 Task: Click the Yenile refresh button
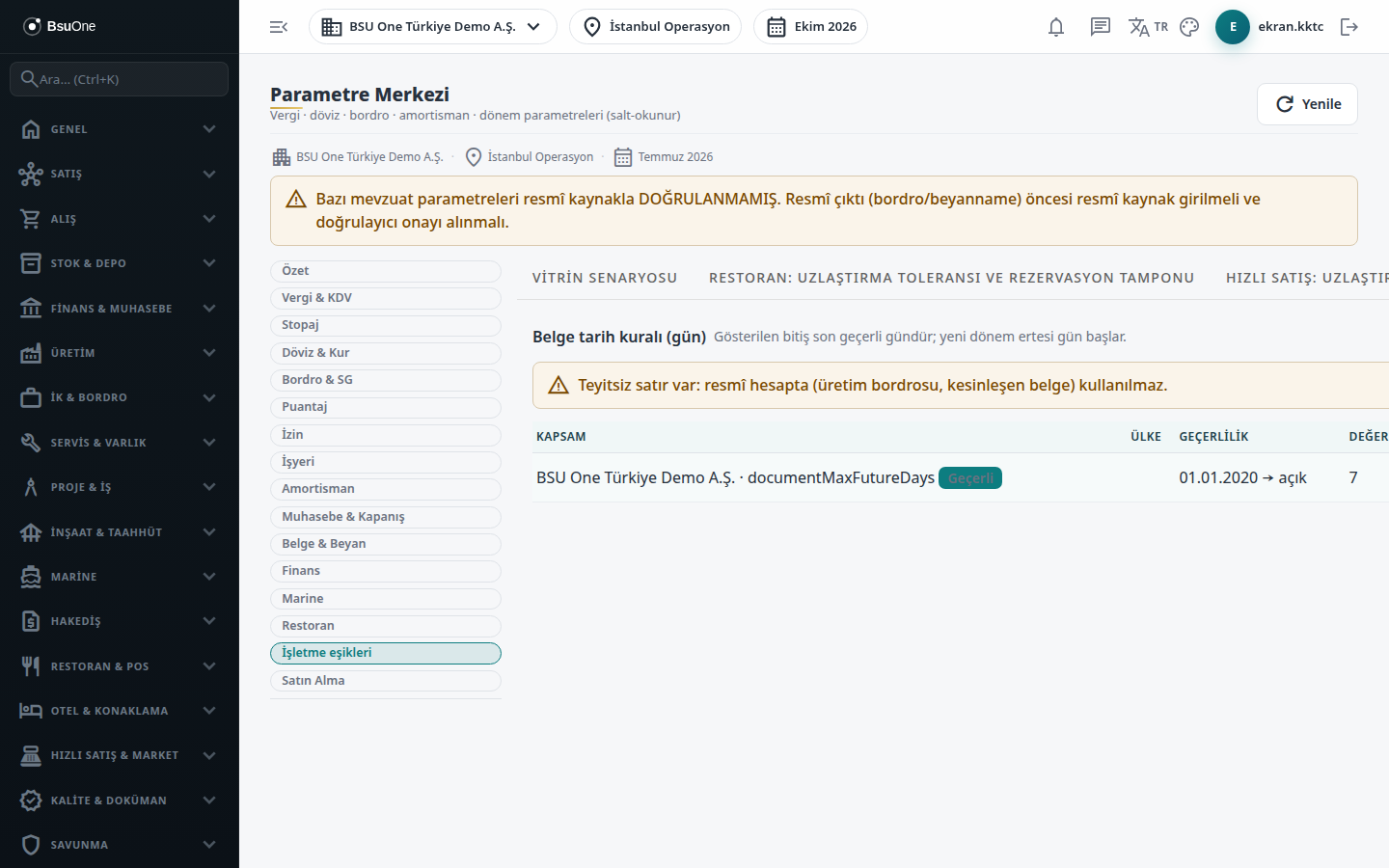(x=1307, y=104)
